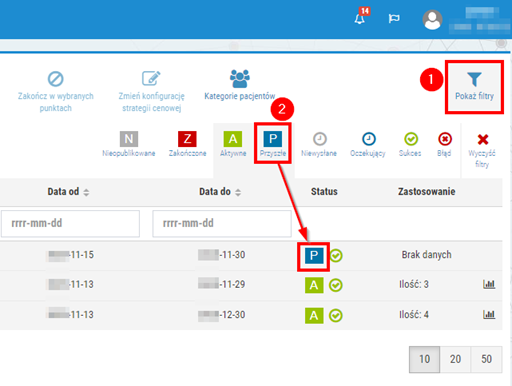Open the user profile avatar

point(432,20)
